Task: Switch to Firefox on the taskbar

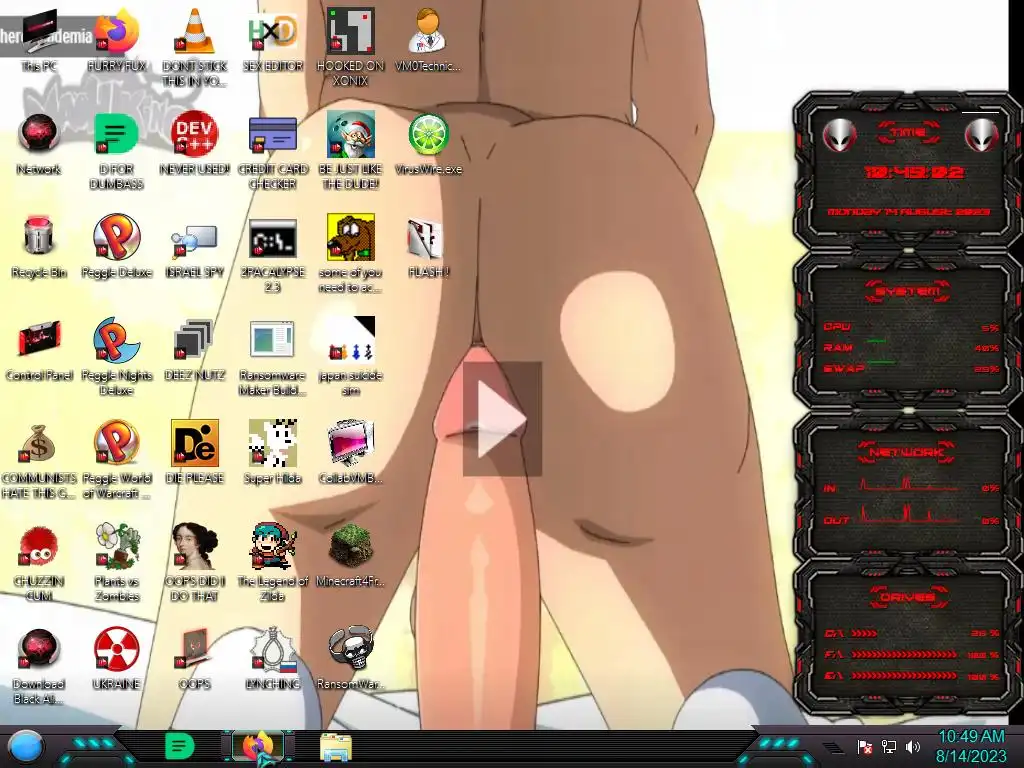Action: 258,746
